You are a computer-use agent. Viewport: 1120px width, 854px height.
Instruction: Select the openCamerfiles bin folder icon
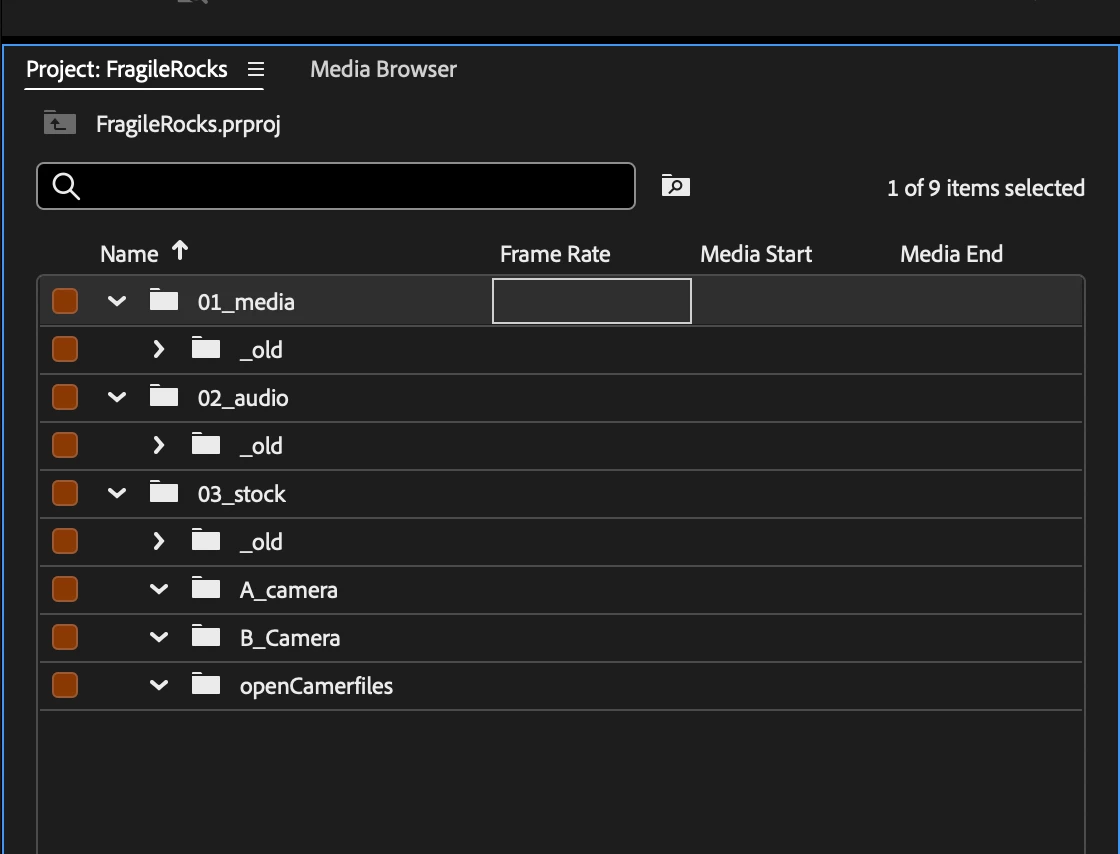[206, 684]
